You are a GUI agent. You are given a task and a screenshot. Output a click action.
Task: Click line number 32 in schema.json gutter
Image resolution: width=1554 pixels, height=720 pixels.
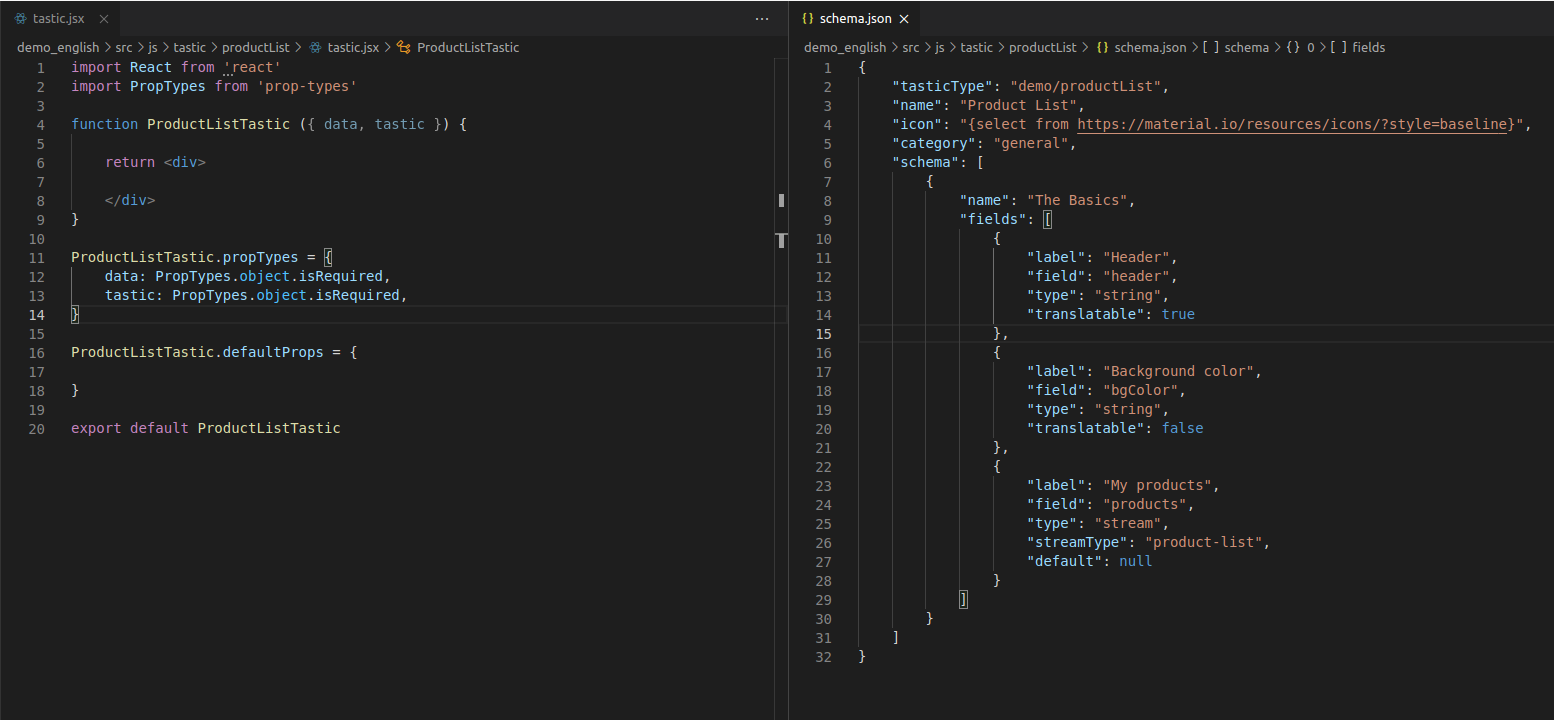click(x=823, y=656)
